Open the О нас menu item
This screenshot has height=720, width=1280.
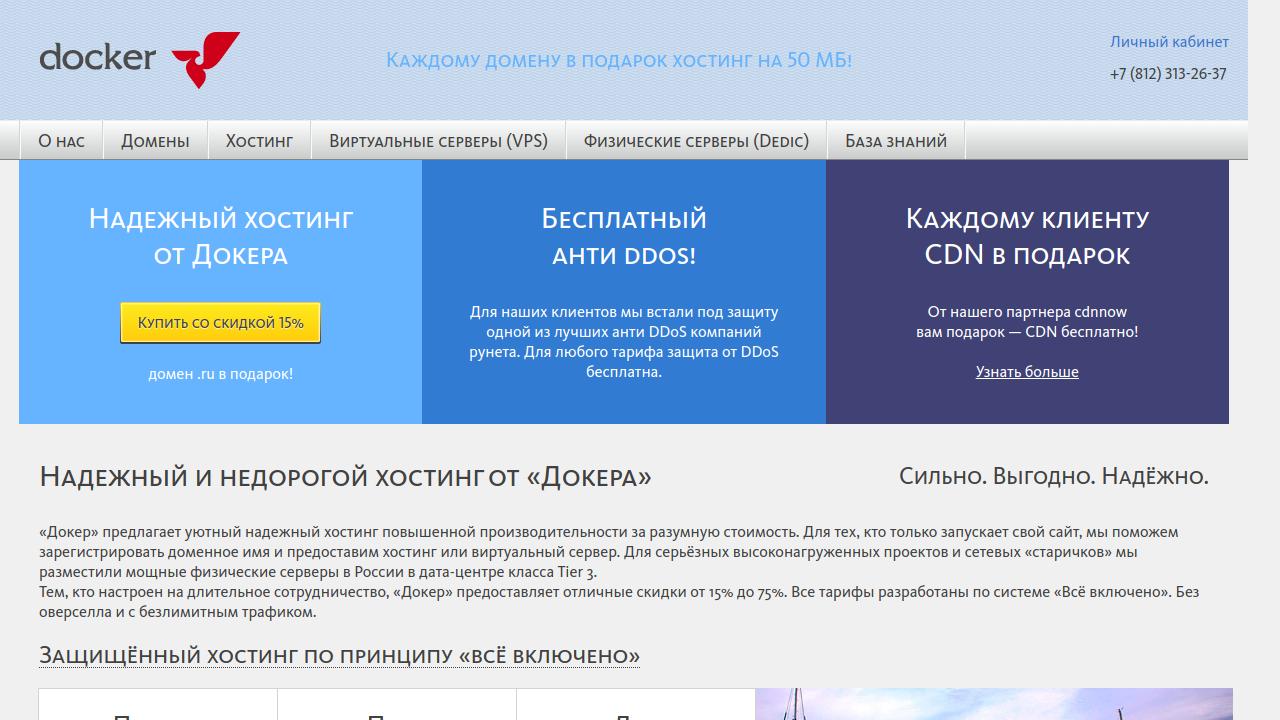tap(62, 141)
